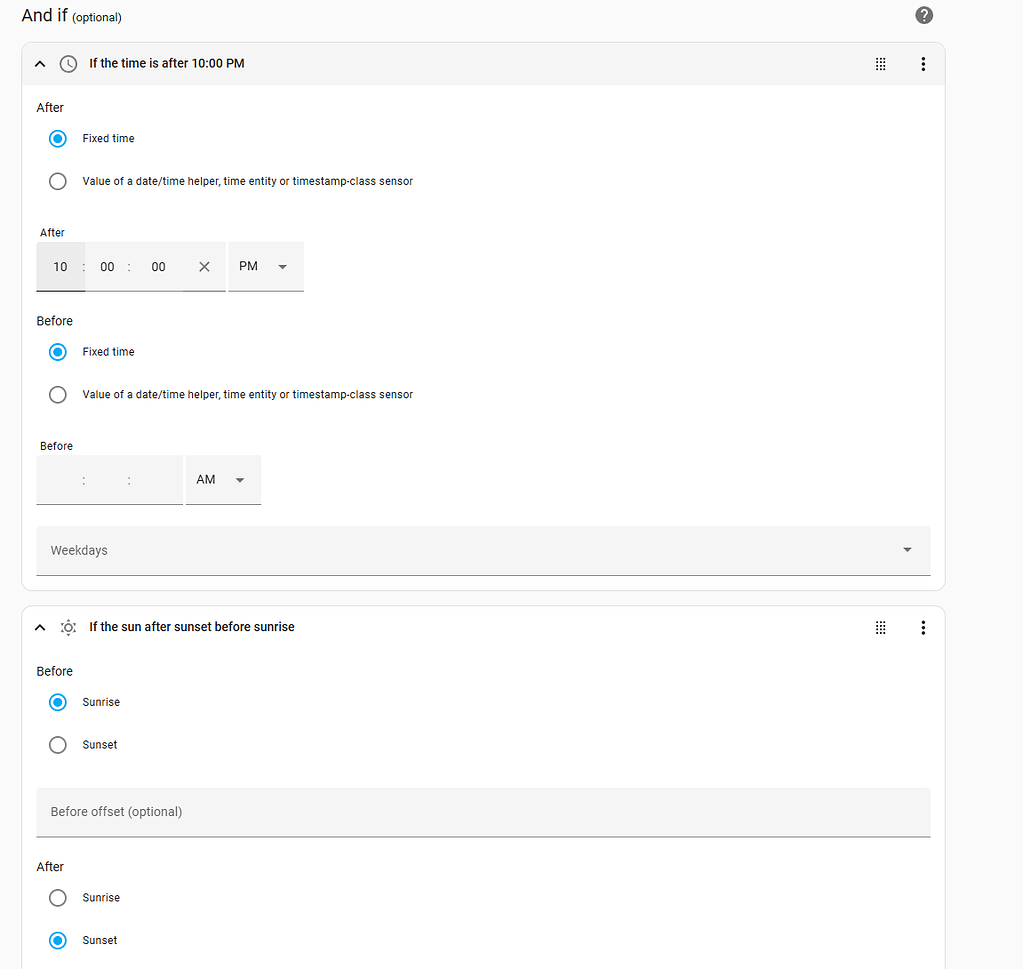Open the PM period dropdown
Image resolution: width=1023 pixels, height=969 pixels.
[x=266, y=266]
